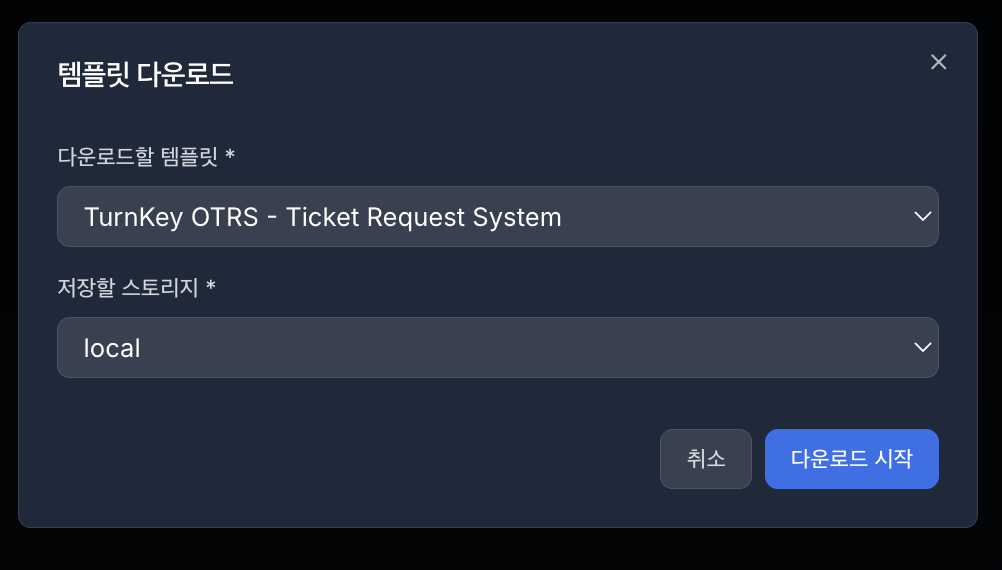This screenshot has height=570, width=1002.
Task: Expand the storage list currently set to local
Action: click(x=497, y=347)
